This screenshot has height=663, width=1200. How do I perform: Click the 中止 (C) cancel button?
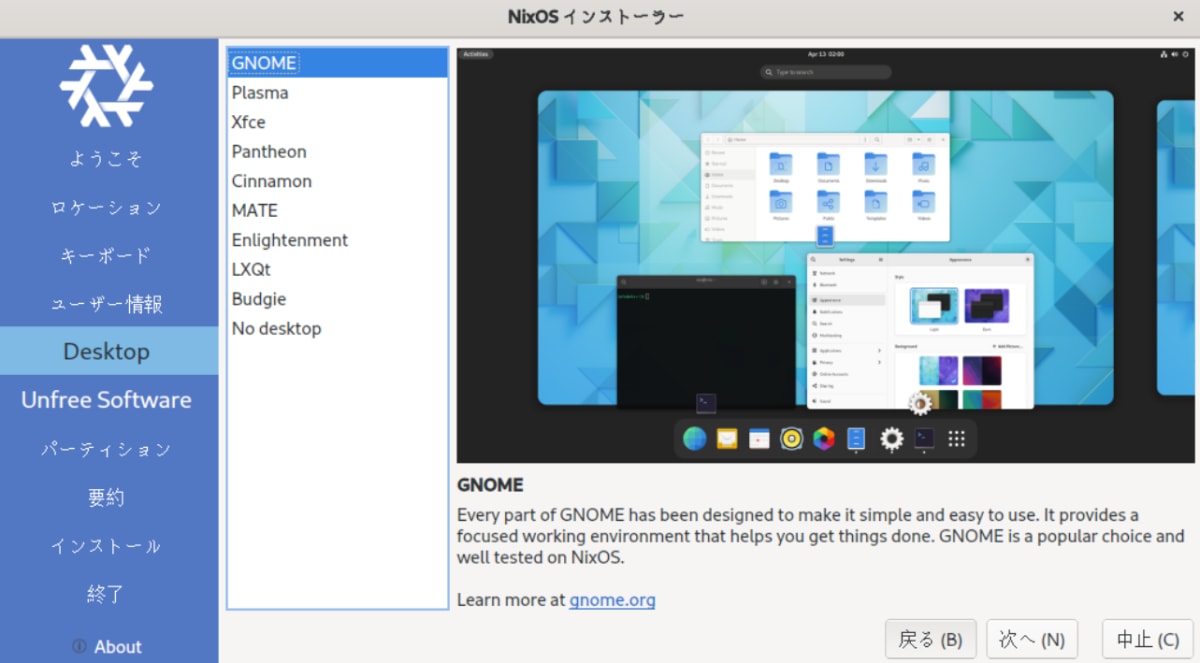pos(1147,639)
